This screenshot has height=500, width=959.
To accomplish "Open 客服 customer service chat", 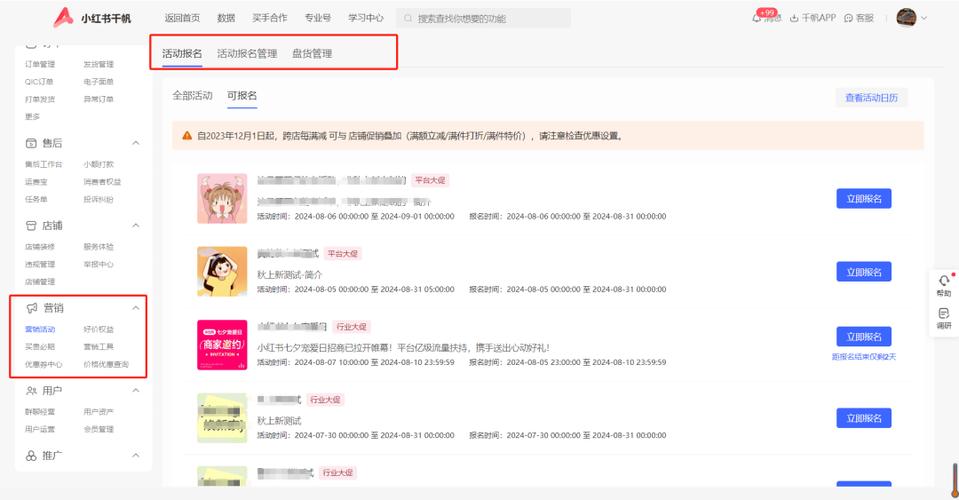I will pyautogui.click(x=849, y=18).
